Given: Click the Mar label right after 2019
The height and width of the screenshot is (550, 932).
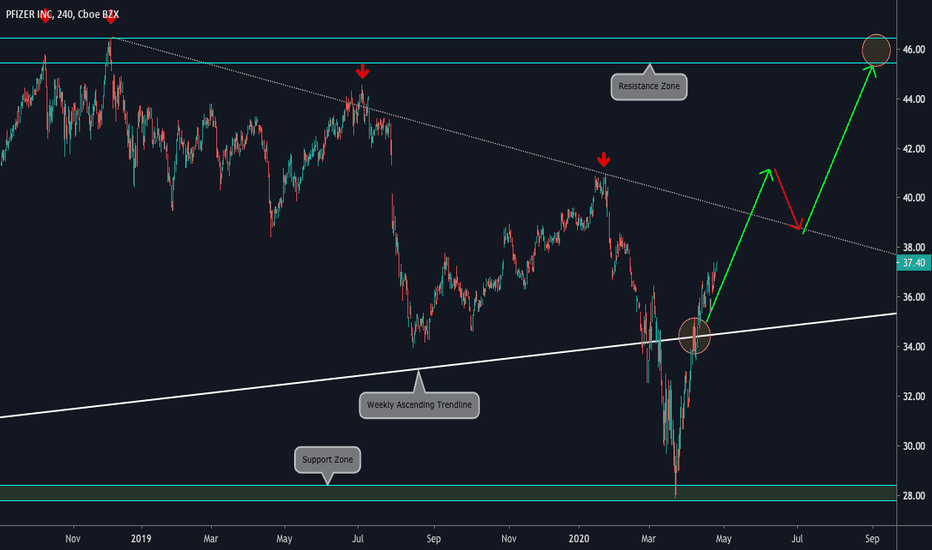Looking at the screenshot, I should (211, 539).
